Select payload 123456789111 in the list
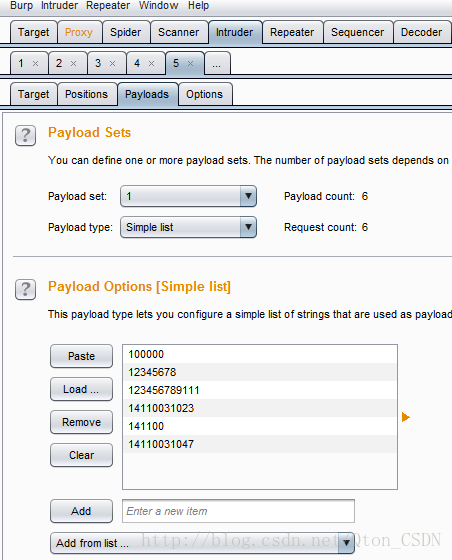 [260, 390]
